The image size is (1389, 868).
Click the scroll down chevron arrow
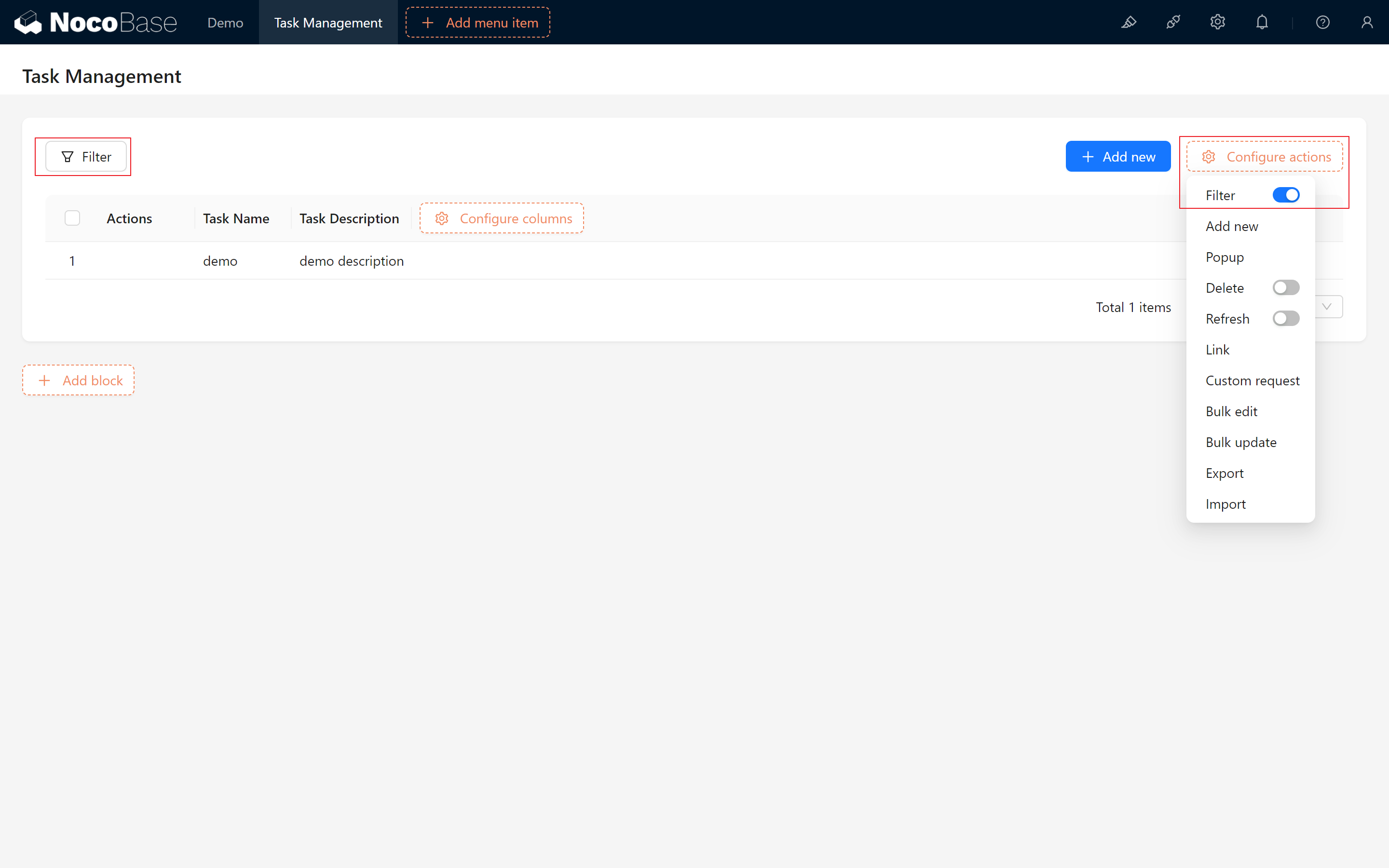pyautogui.click(x=1327, y=307)
